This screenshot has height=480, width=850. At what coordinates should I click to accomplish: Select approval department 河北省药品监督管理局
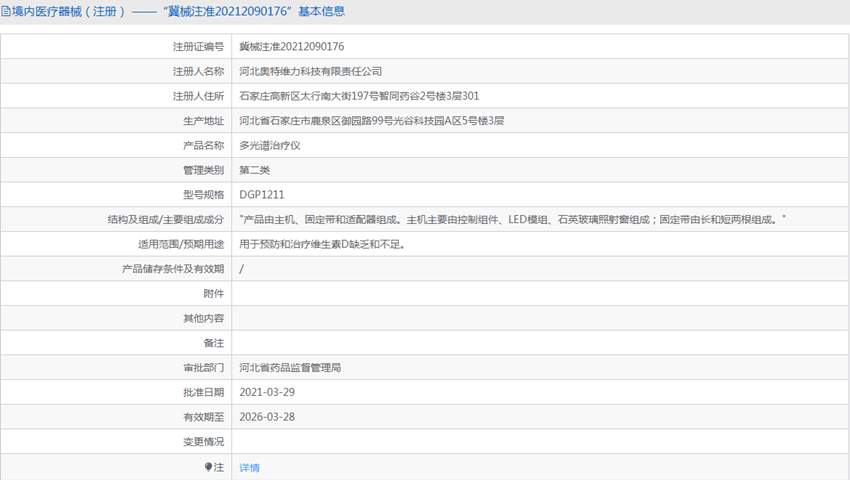(x=290, y=368)
